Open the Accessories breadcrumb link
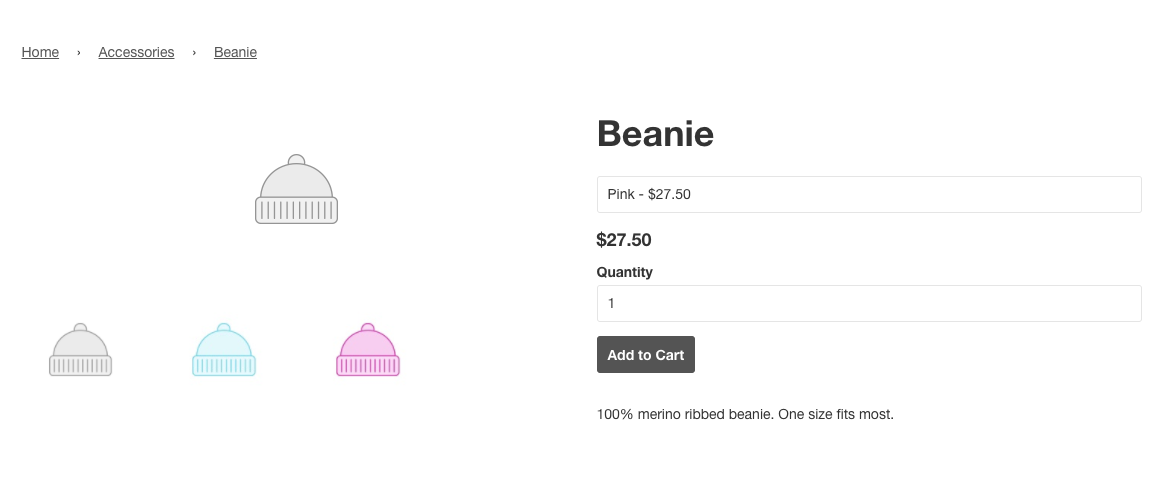The height and width of the screenshot is (491, 1174). tap(136, 52)
